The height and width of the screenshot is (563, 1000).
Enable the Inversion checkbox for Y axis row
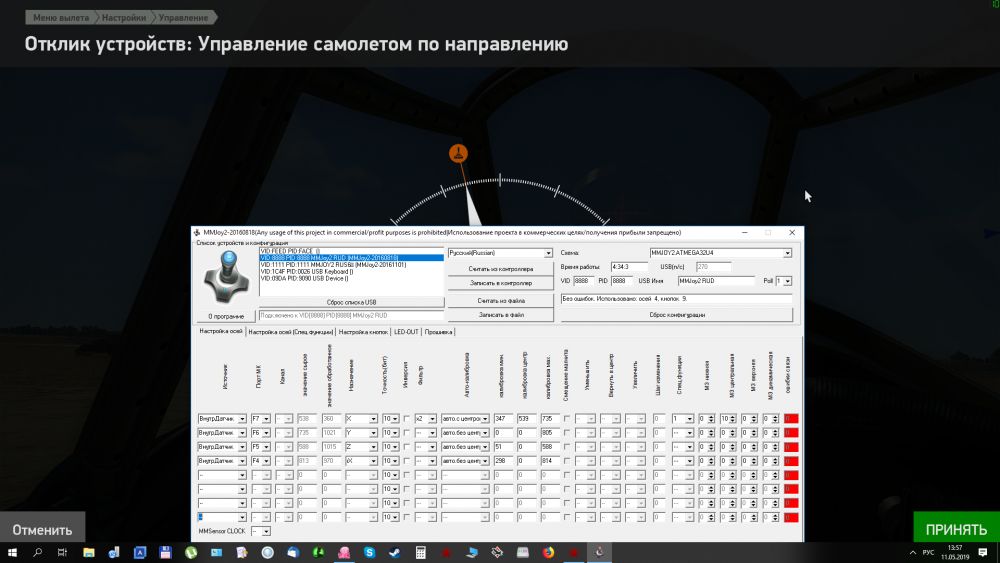pyautogui.click(x=406, y=432)
